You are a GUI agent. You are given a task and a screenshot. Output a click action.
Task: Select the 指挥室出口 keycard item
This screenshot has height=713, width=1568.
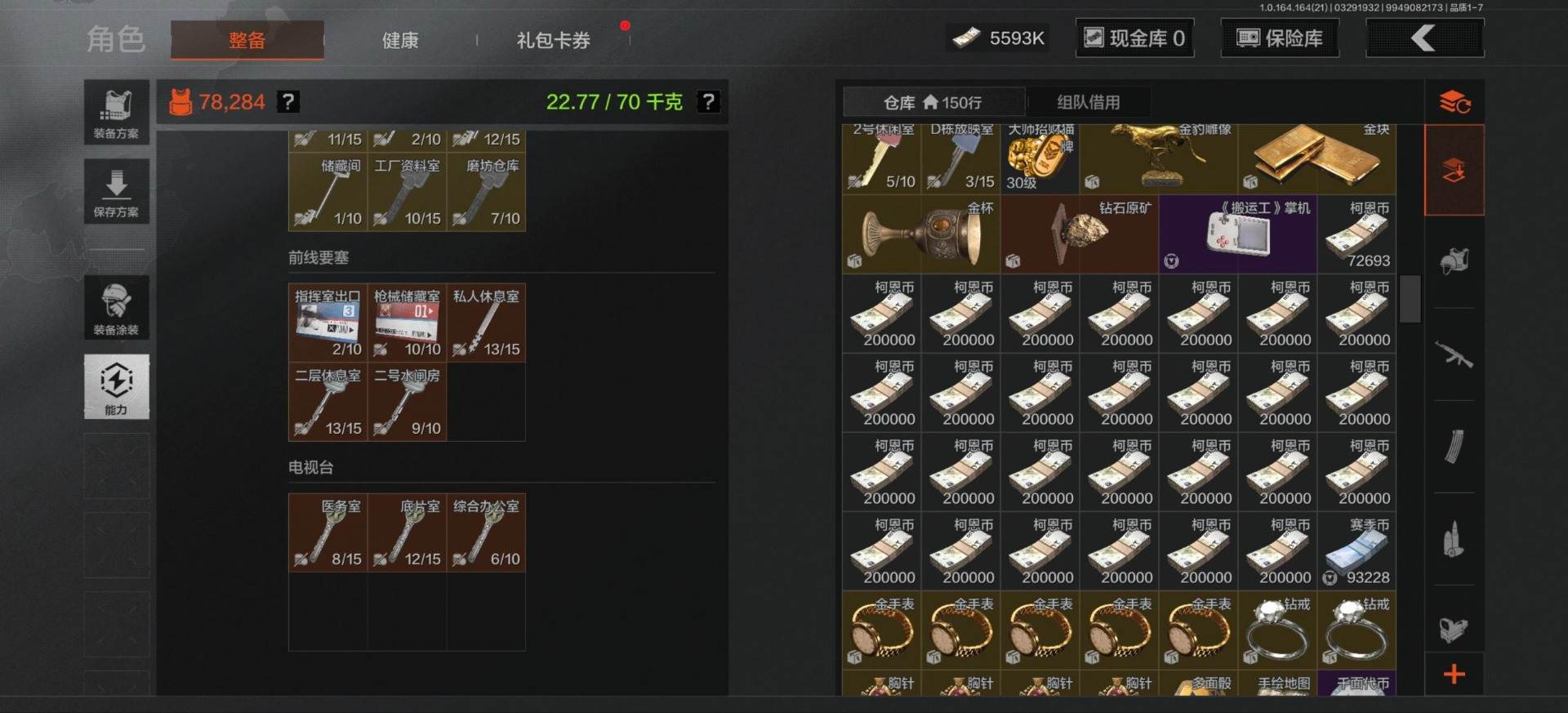point(327,323)
